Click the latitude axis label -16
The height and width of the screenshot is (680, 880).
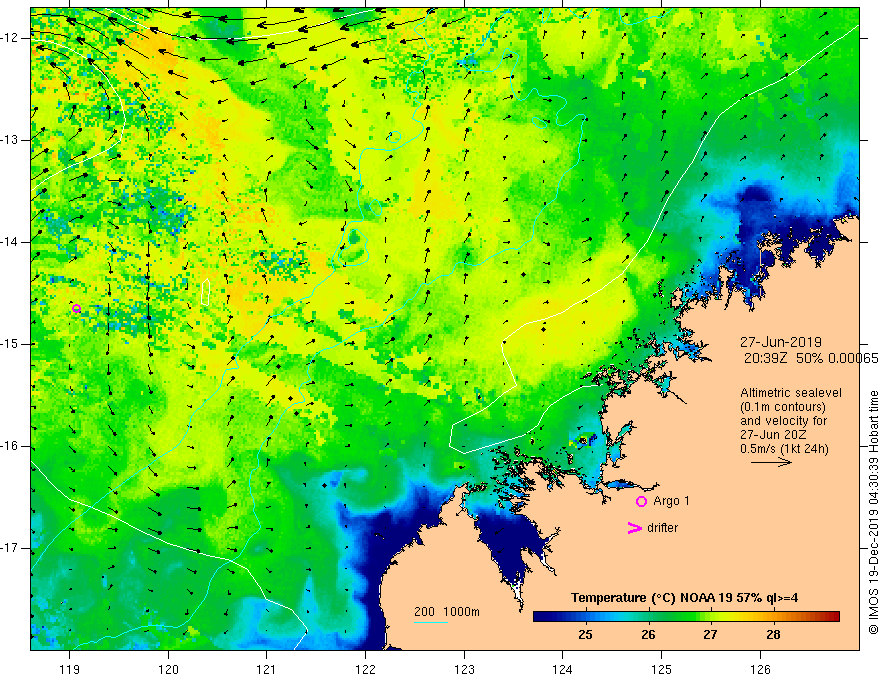coord(9,446)
